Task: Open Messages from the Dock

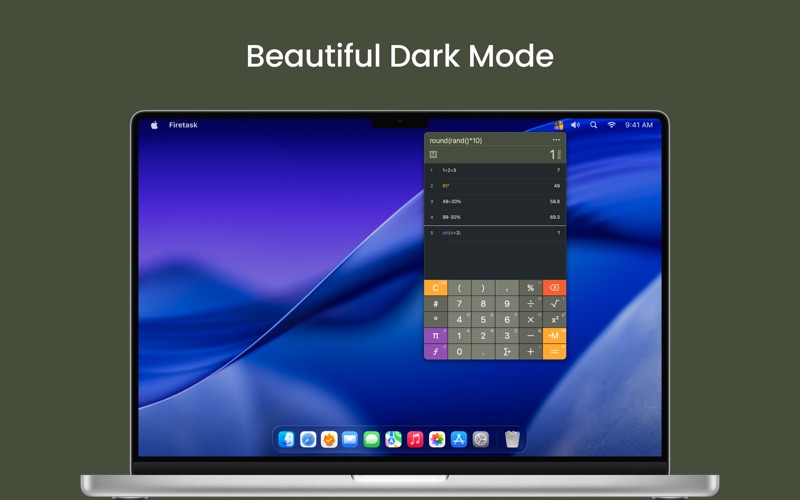Action: click(371, 439)
